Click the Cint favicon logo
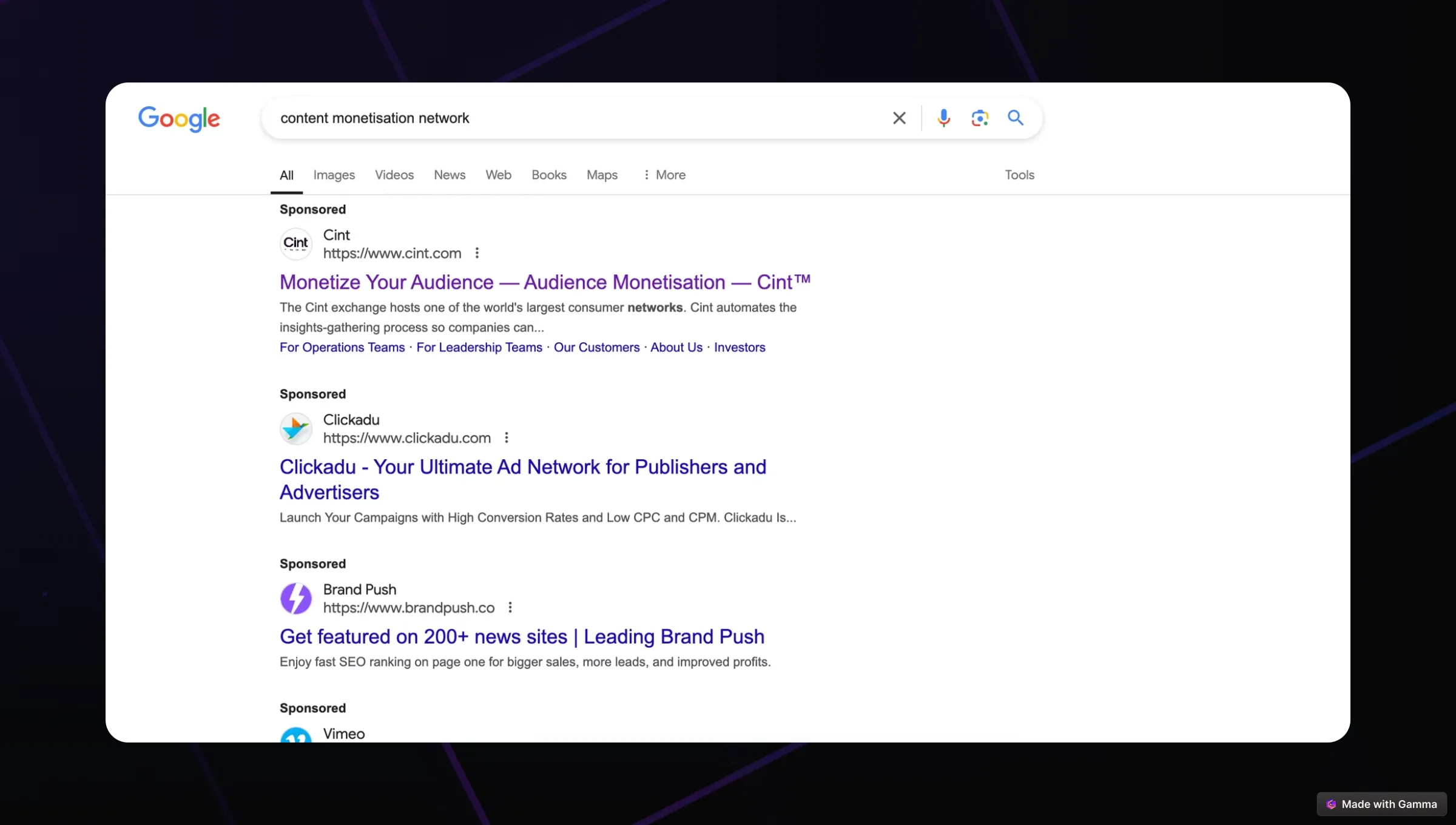 [x=296, y=243]
